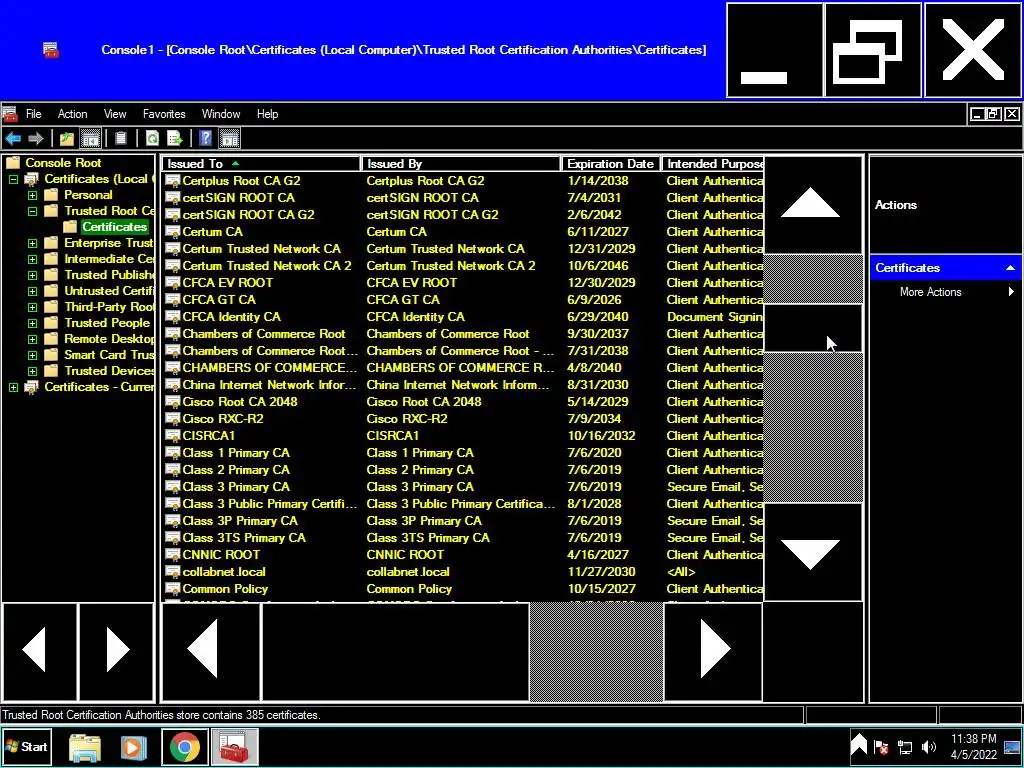Select the Class 1 Primary CA certificate
Image resolution: width=1024 pixels, height=768 pixels.
462,453
